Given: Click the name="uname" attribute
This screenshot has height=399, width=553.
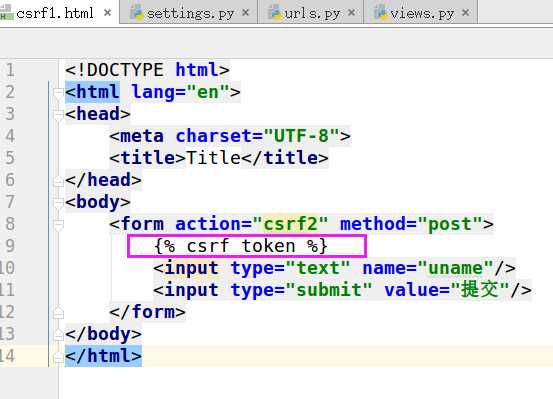Looking at the screenshot, I should tap(428, 268).
